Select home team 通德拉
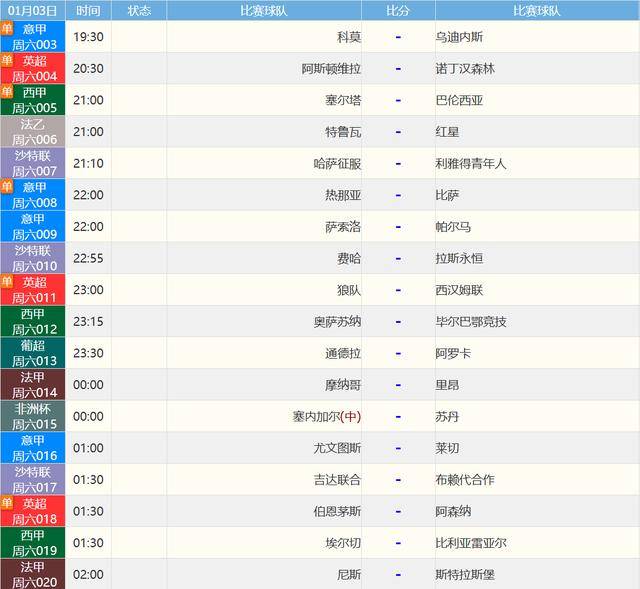This screenshot has height=589, width=640. tap(343, 353)
